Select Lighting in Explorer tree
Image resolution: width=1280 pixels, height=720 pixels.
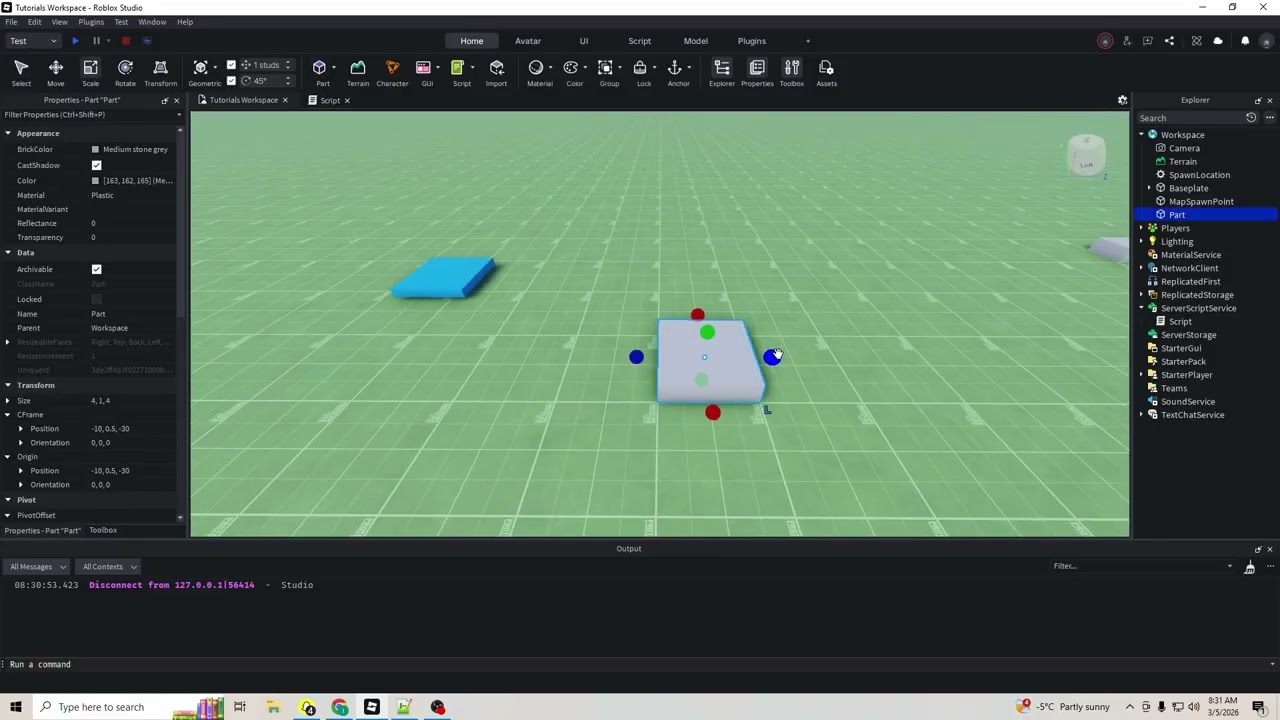click(x=1177, y=241)
